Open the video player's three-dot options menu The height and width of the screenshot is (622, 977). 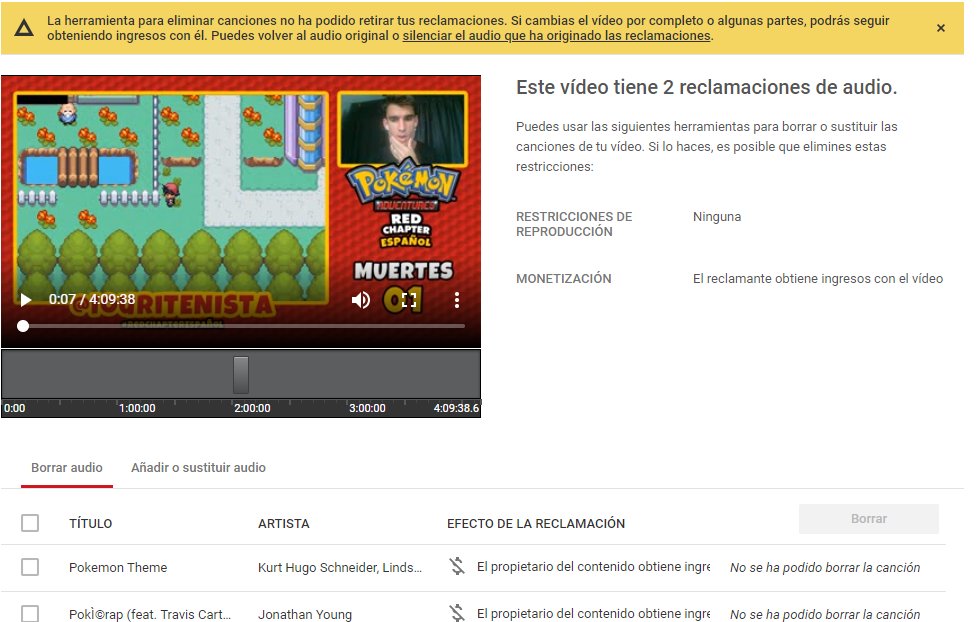click(457, 300)
